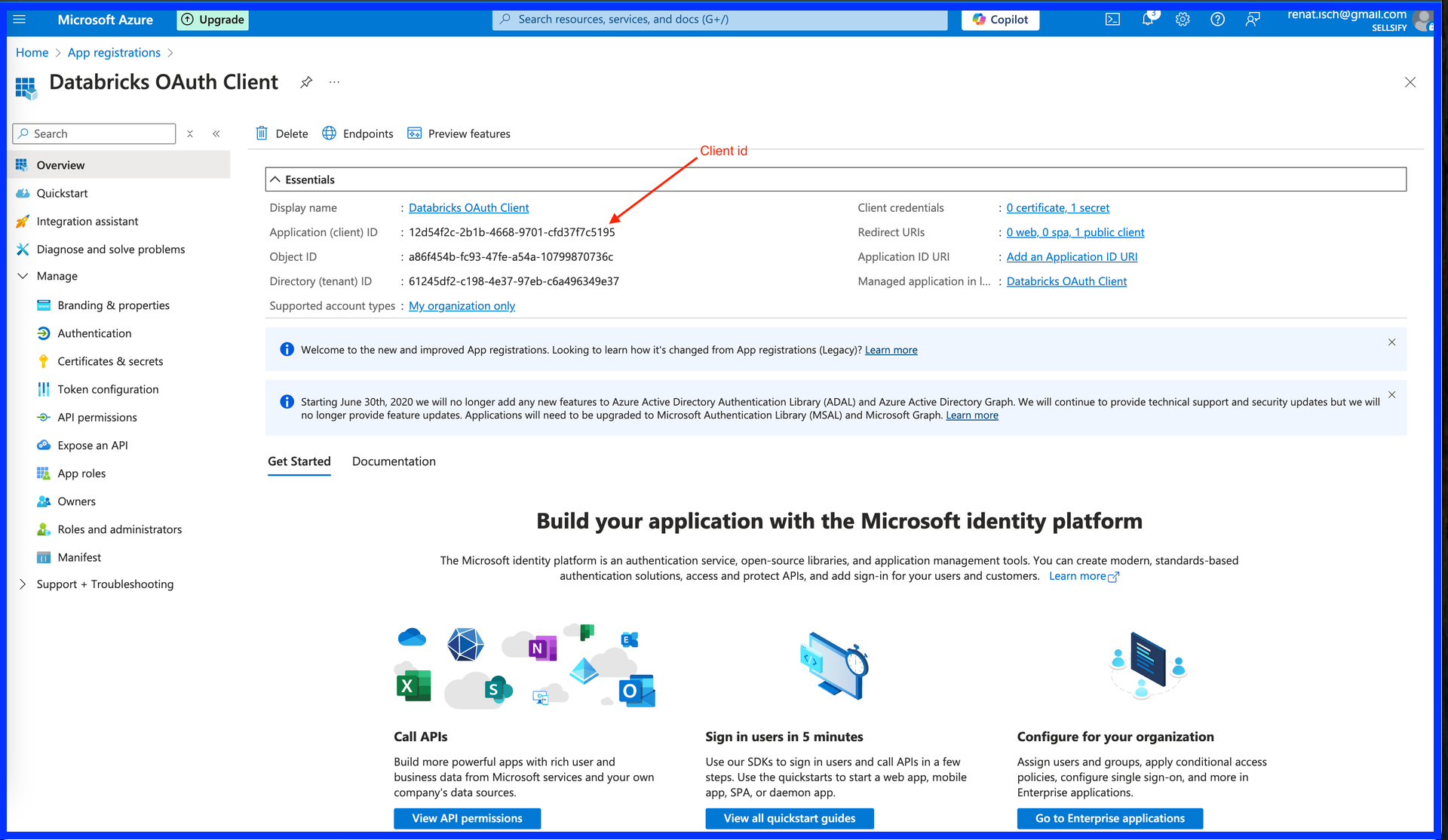Switch to the Documentation tab
Screen dimensions: 1448x840
[x=394, y=461]
